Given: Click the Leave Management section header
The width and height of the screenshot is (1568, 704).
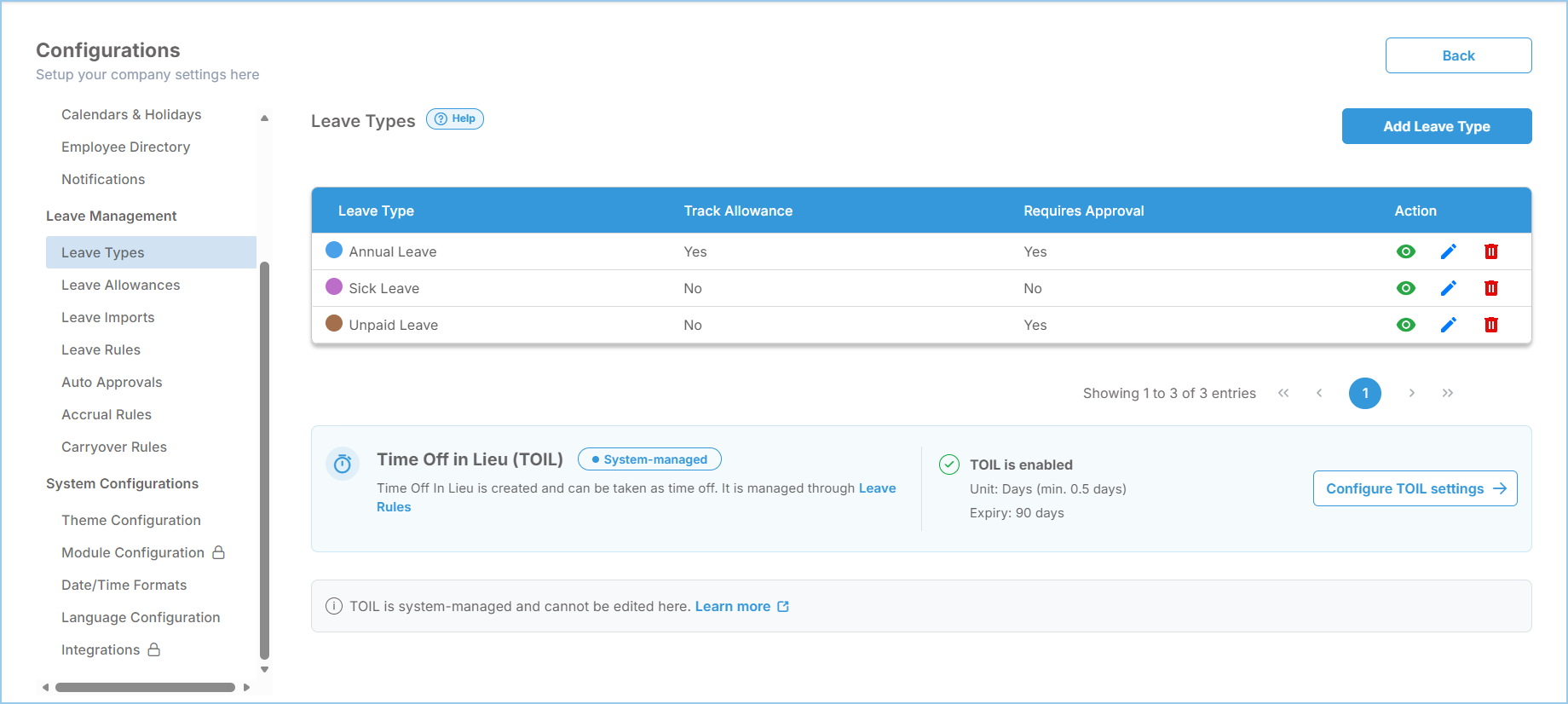Looking at the screenshot, I should click(112, 216).
